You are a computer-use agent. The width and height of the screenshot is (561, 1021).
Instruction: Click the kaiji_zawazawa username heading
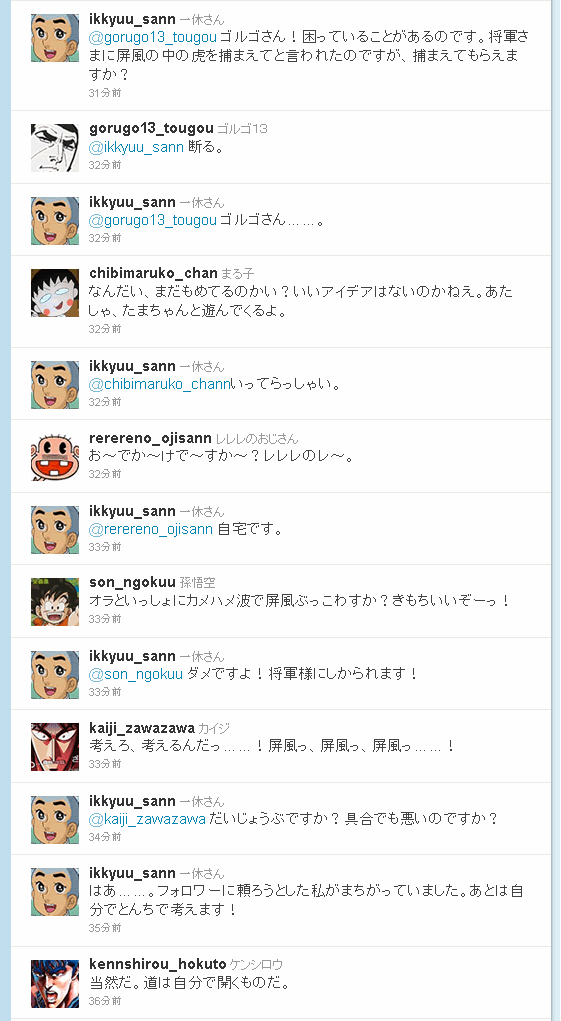tap(141, 727)
